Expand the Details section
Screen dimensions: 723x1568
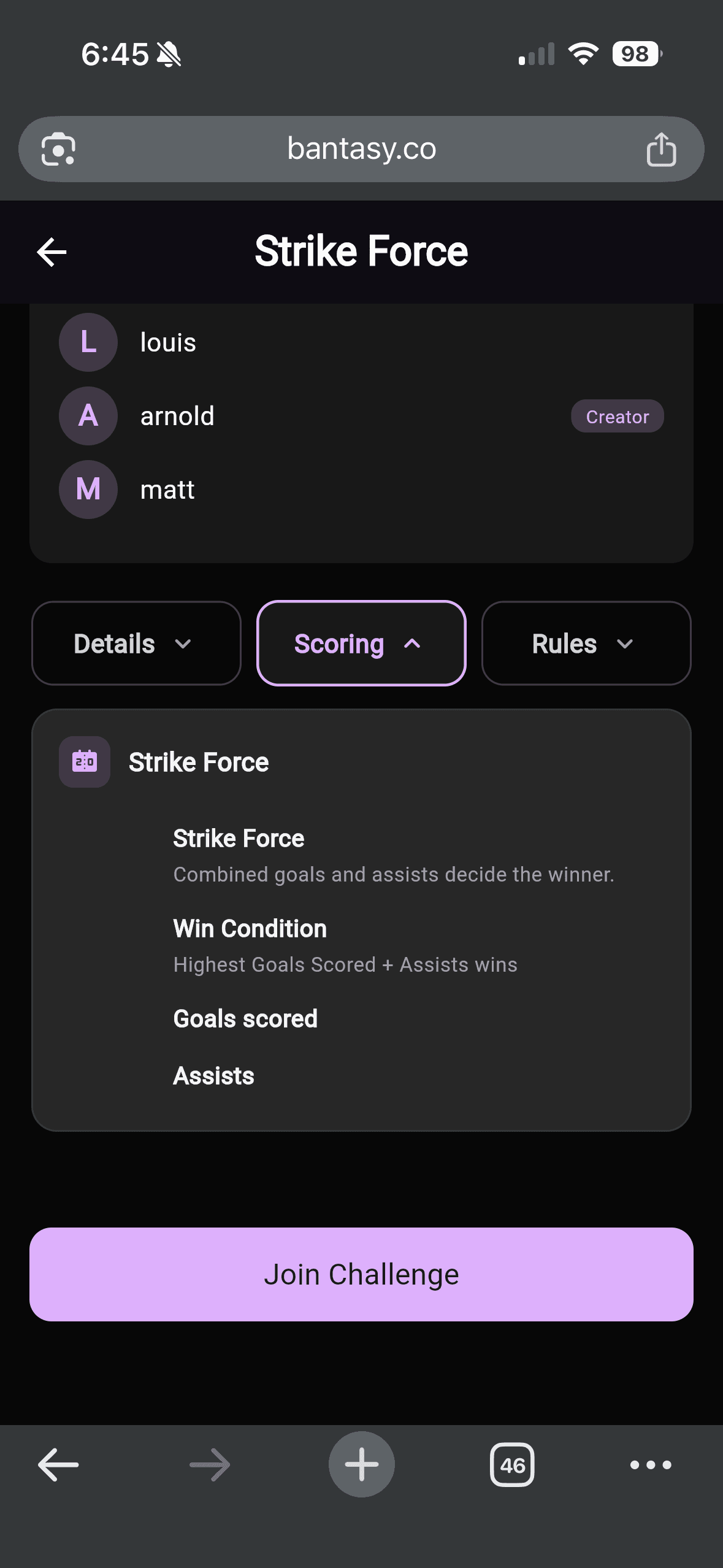pyautogui.click(x=135, y=643)
